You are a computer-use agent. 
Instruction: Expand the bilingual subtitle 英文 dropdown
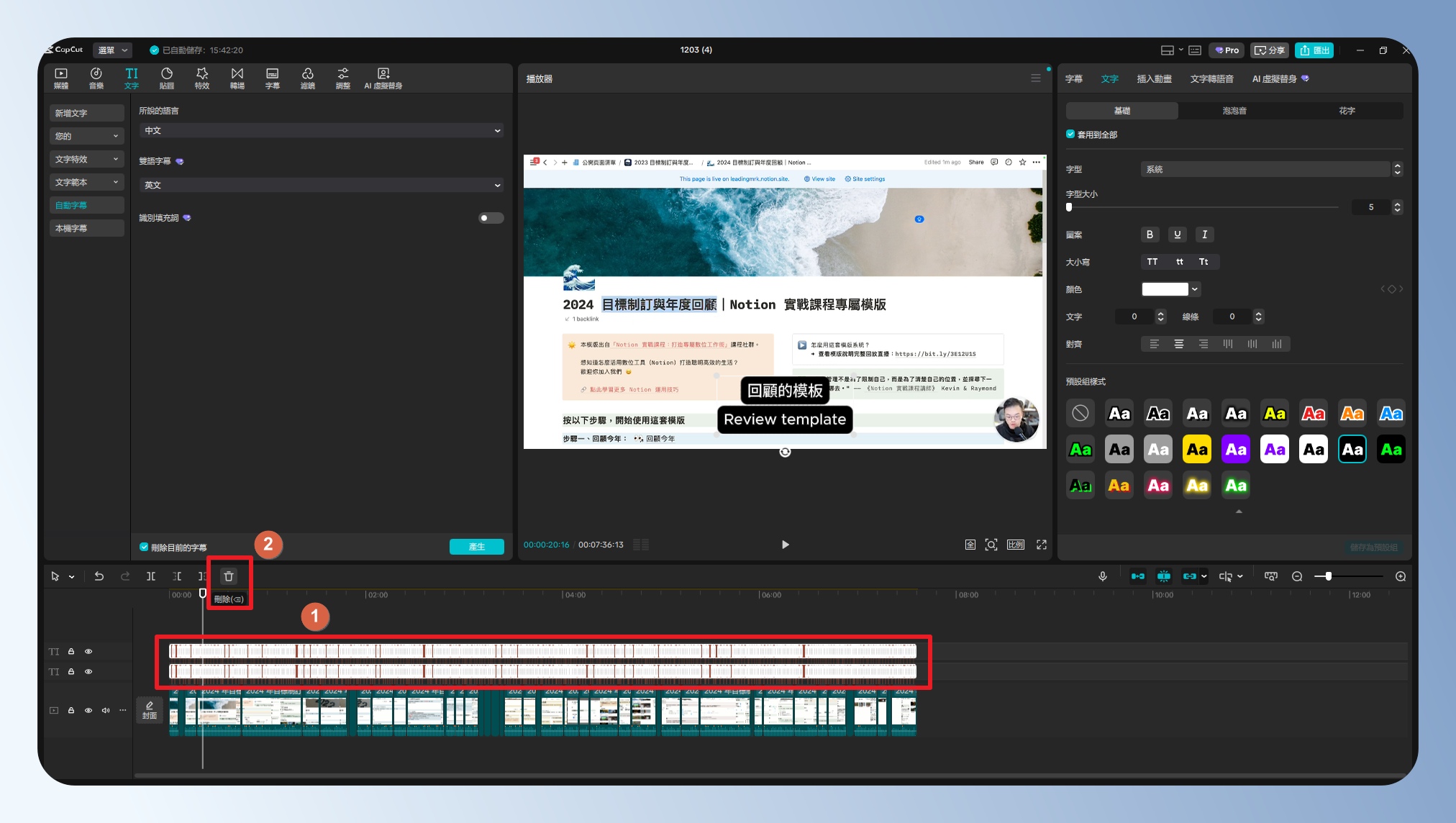pos(321,186)
